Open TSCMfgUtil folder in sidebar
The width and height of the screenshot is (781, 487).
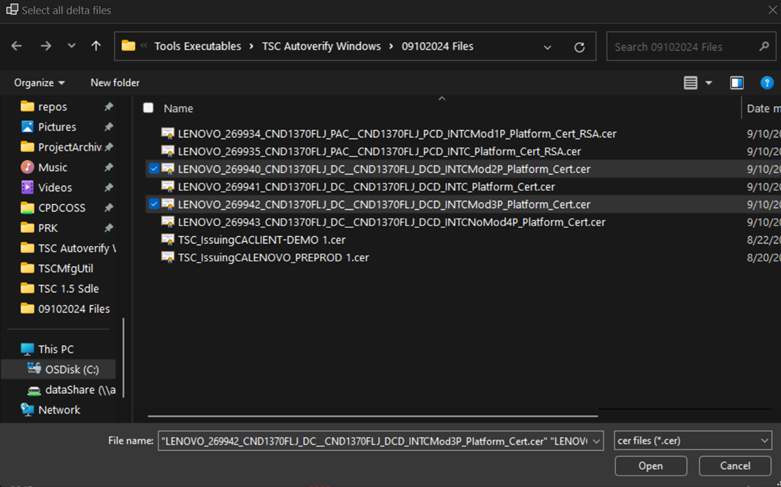pyautogui.click(x=65, y=268)
